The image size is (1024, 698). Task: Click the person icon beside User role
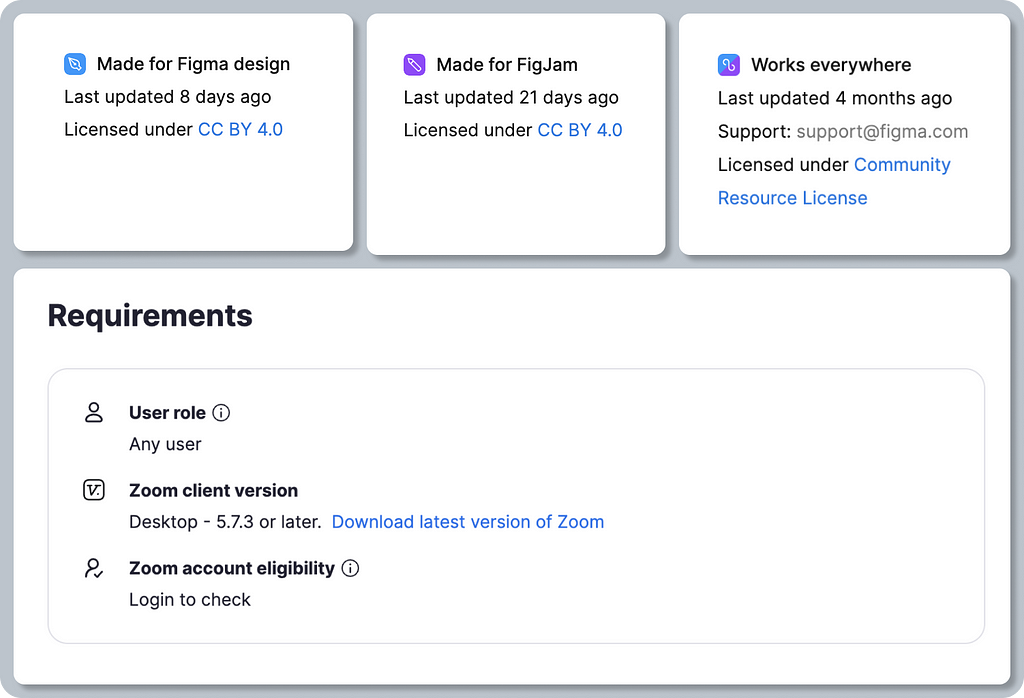[94, 413]
